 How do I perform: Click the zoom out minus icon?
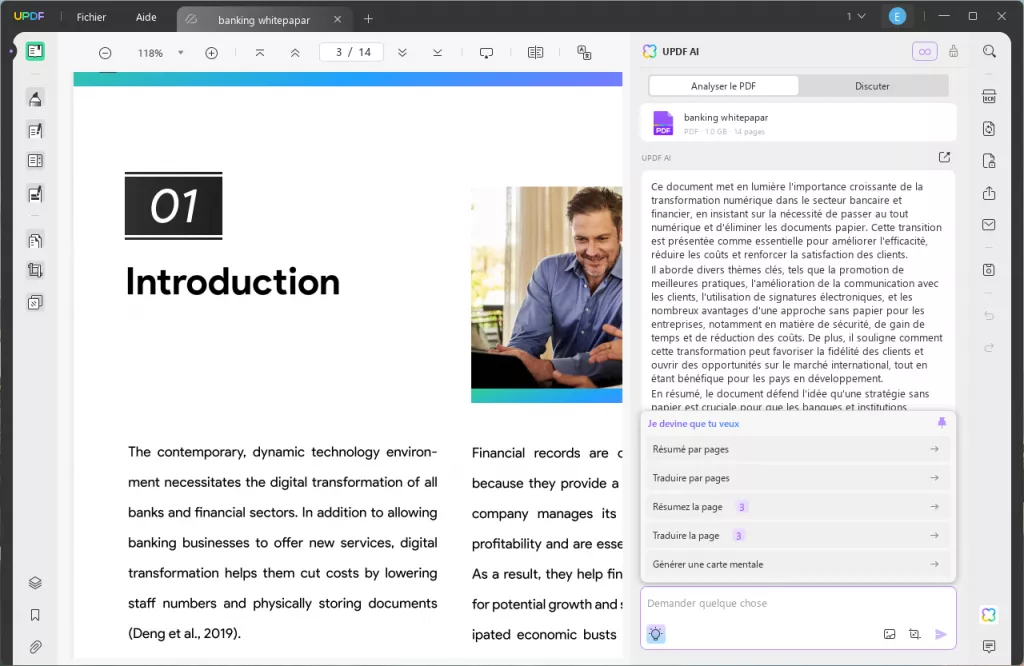coord(105,53)
